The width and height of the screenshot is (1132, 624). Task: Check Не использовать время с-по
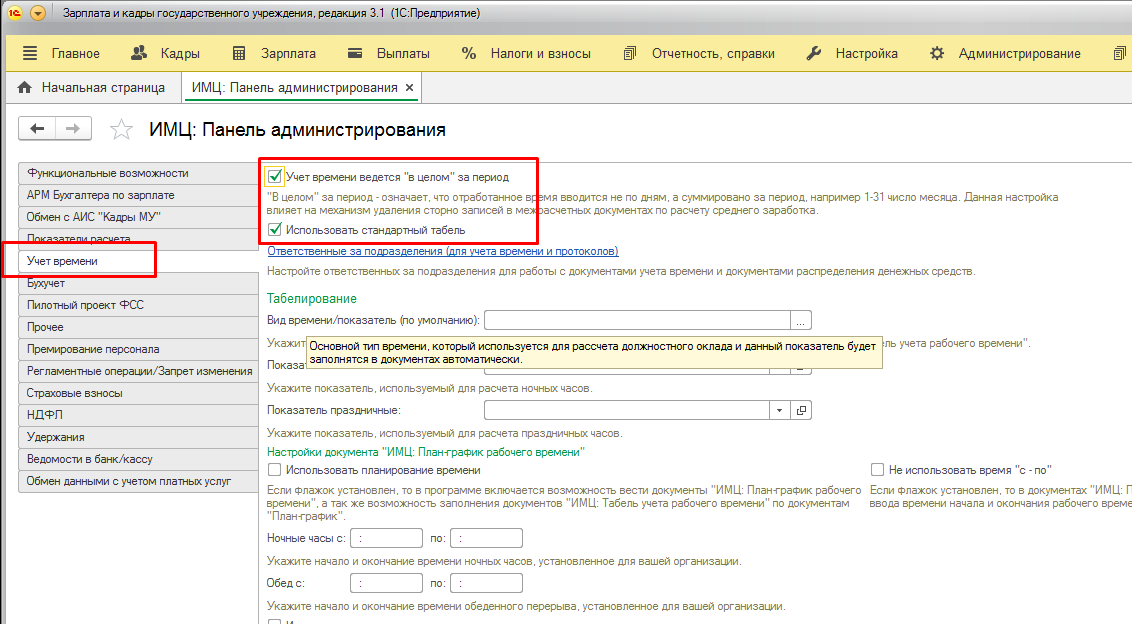[877, 470]
